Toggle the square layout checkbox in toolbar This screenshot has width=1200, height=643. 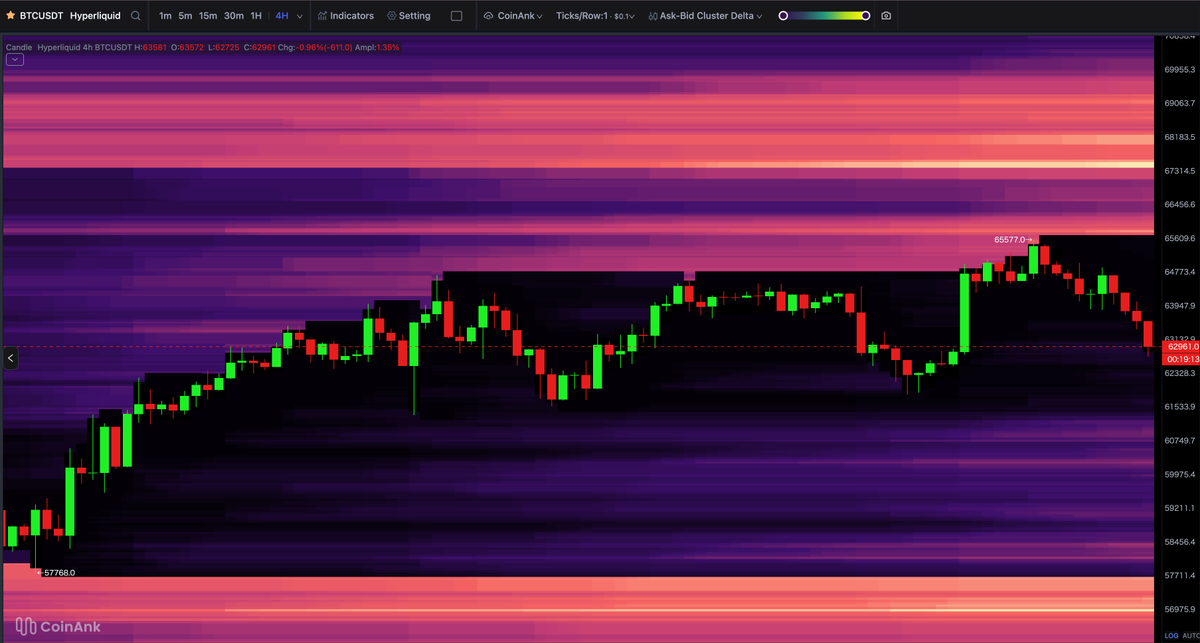pyautogui.click(x=457, y=16)
